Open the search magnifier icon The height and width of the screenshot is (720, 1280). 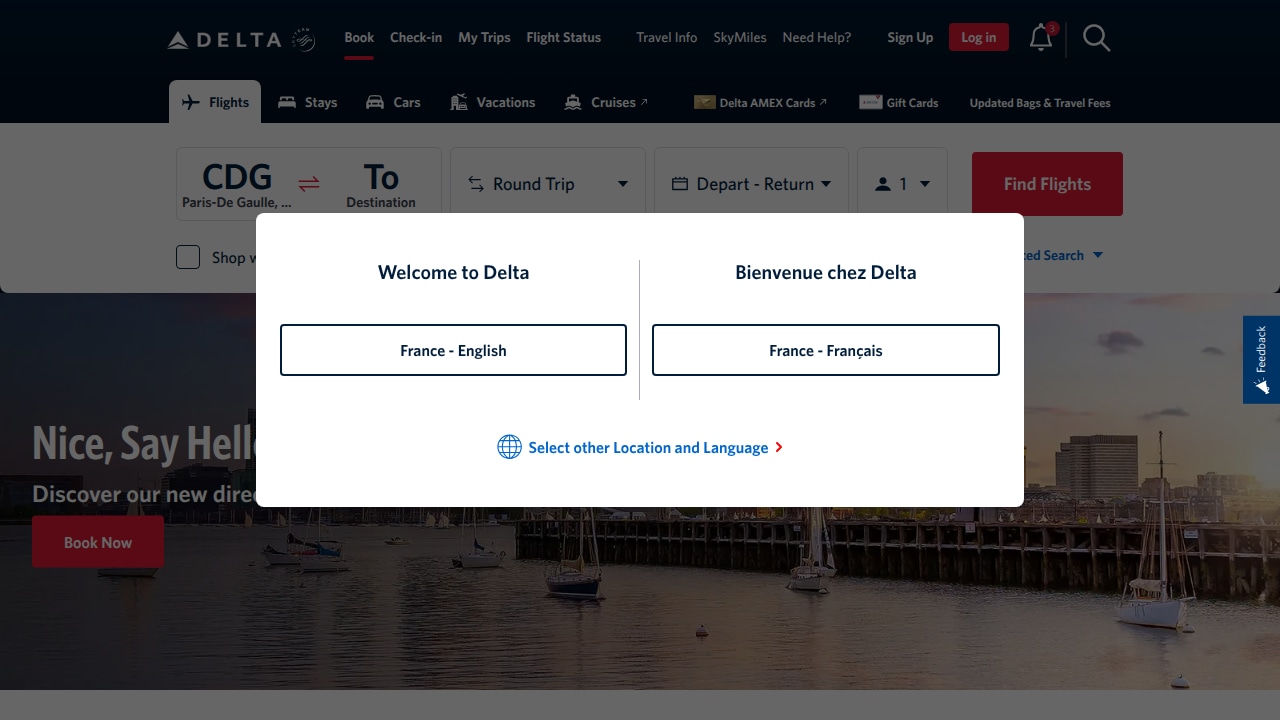pyautogui.click(x=1097, y=38)
